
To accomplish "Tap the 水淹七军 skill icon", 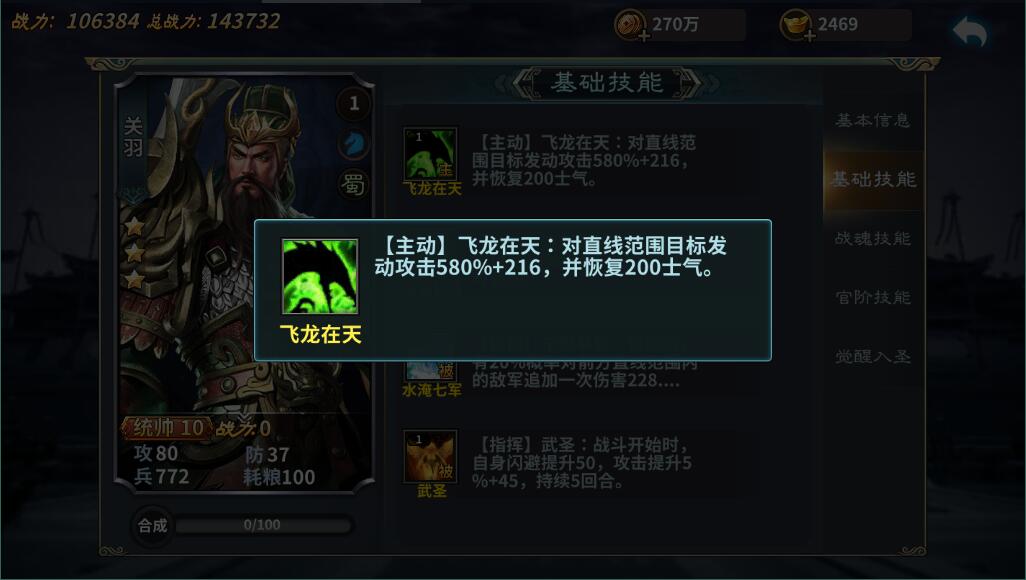I will coord(430,371).
